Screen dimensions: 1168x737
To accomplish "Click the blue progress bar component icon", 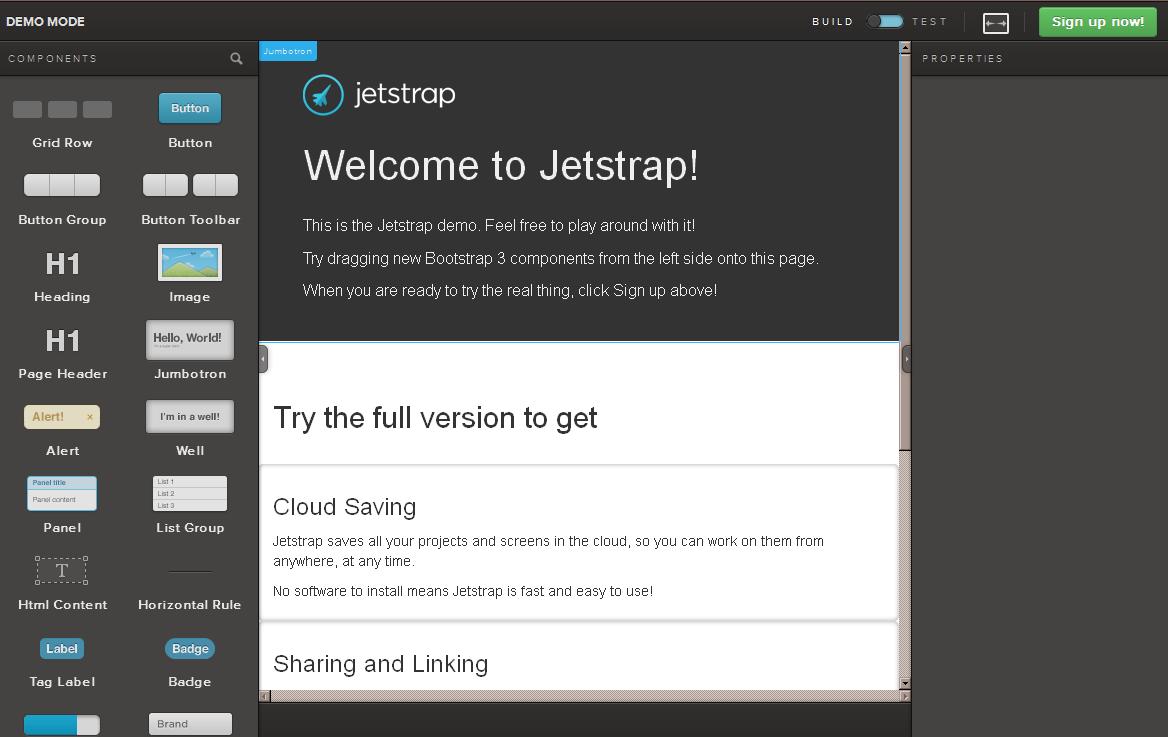I will pos(62,725).
